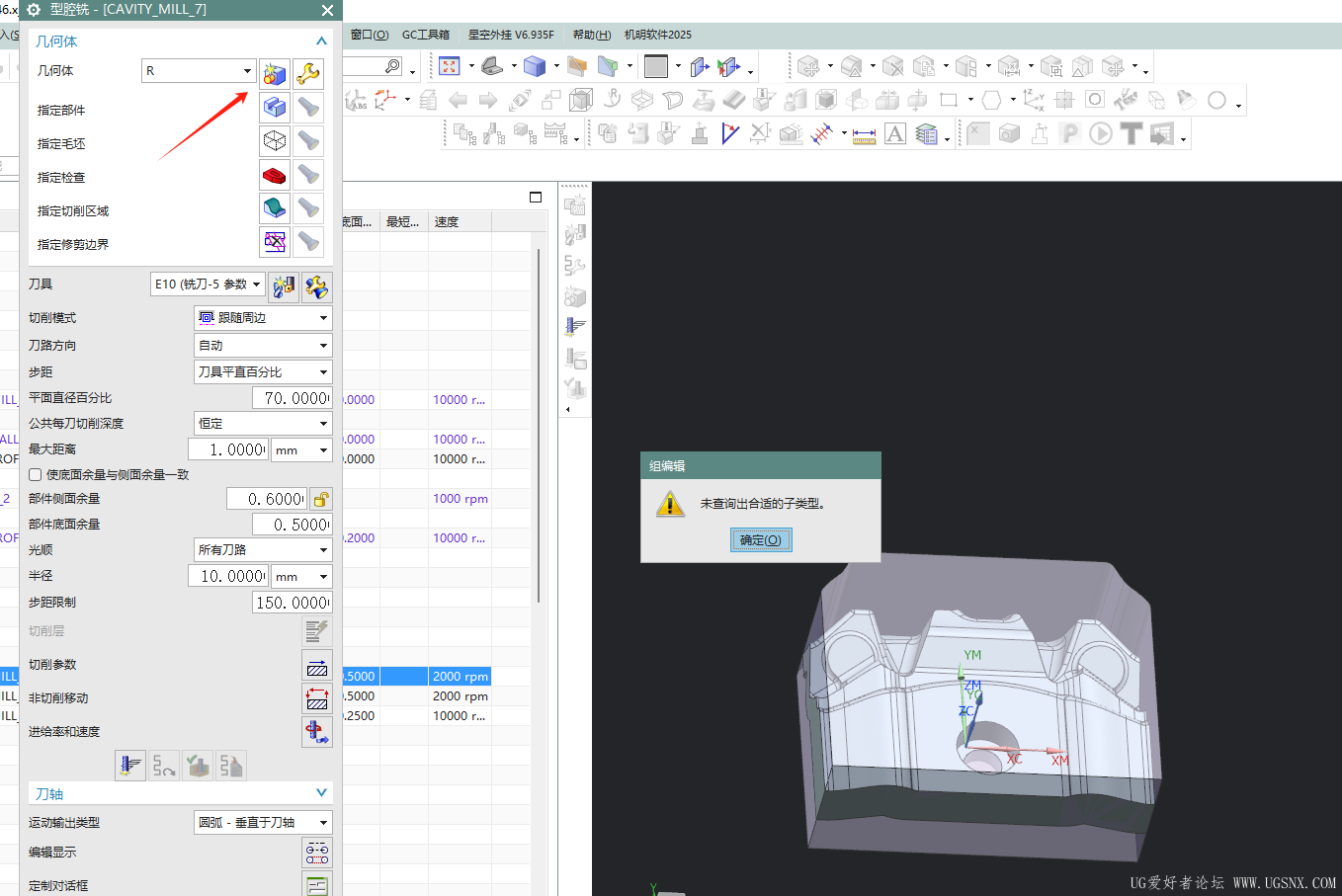The height and width of the screenshot is (896, 1342).
Task: Open non-cutting moves (非切削移动) icon
Action: (x=317, y=698)
